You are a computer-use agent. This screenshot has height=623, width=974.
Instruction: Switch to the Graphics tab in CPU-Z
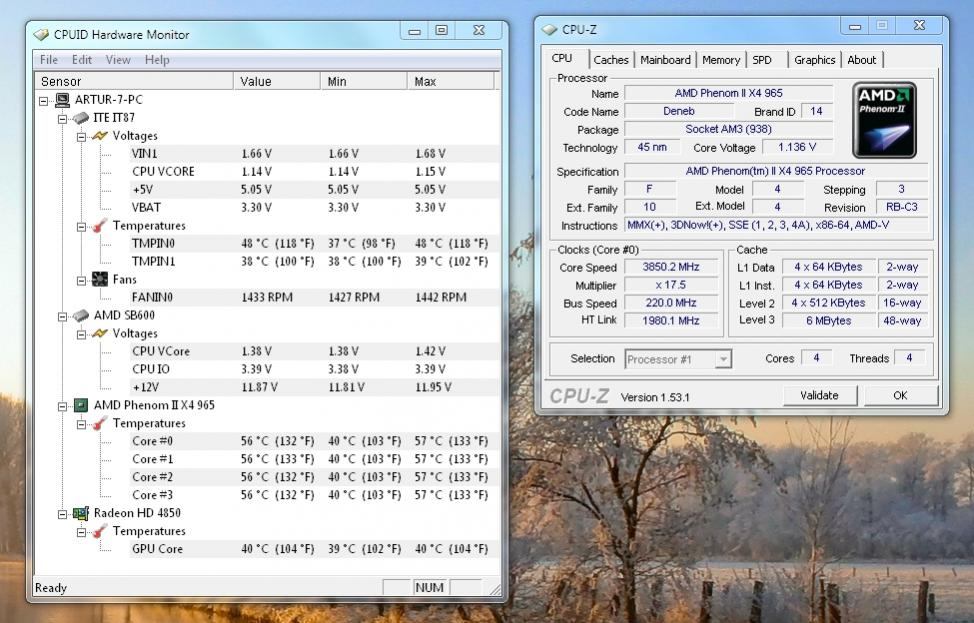click(814, 60)
